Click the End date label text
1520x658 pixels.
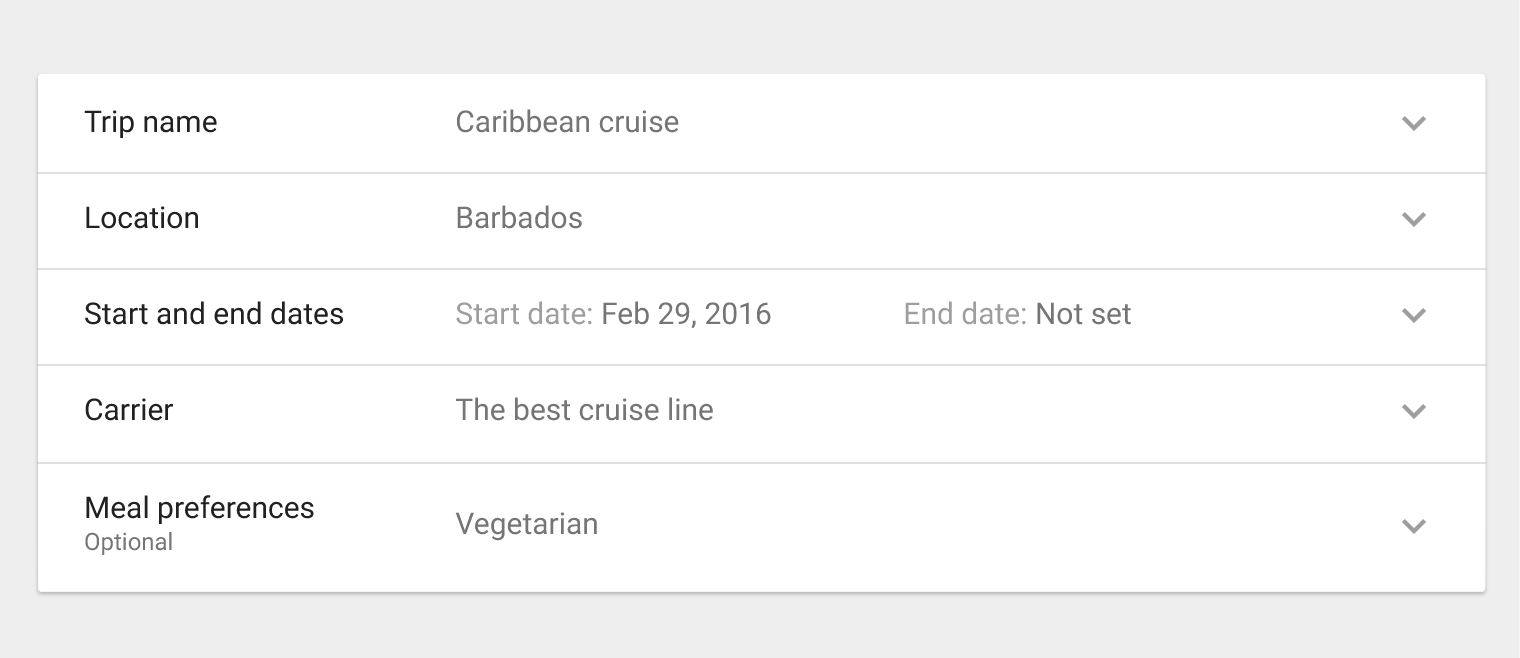pos(965,314)
